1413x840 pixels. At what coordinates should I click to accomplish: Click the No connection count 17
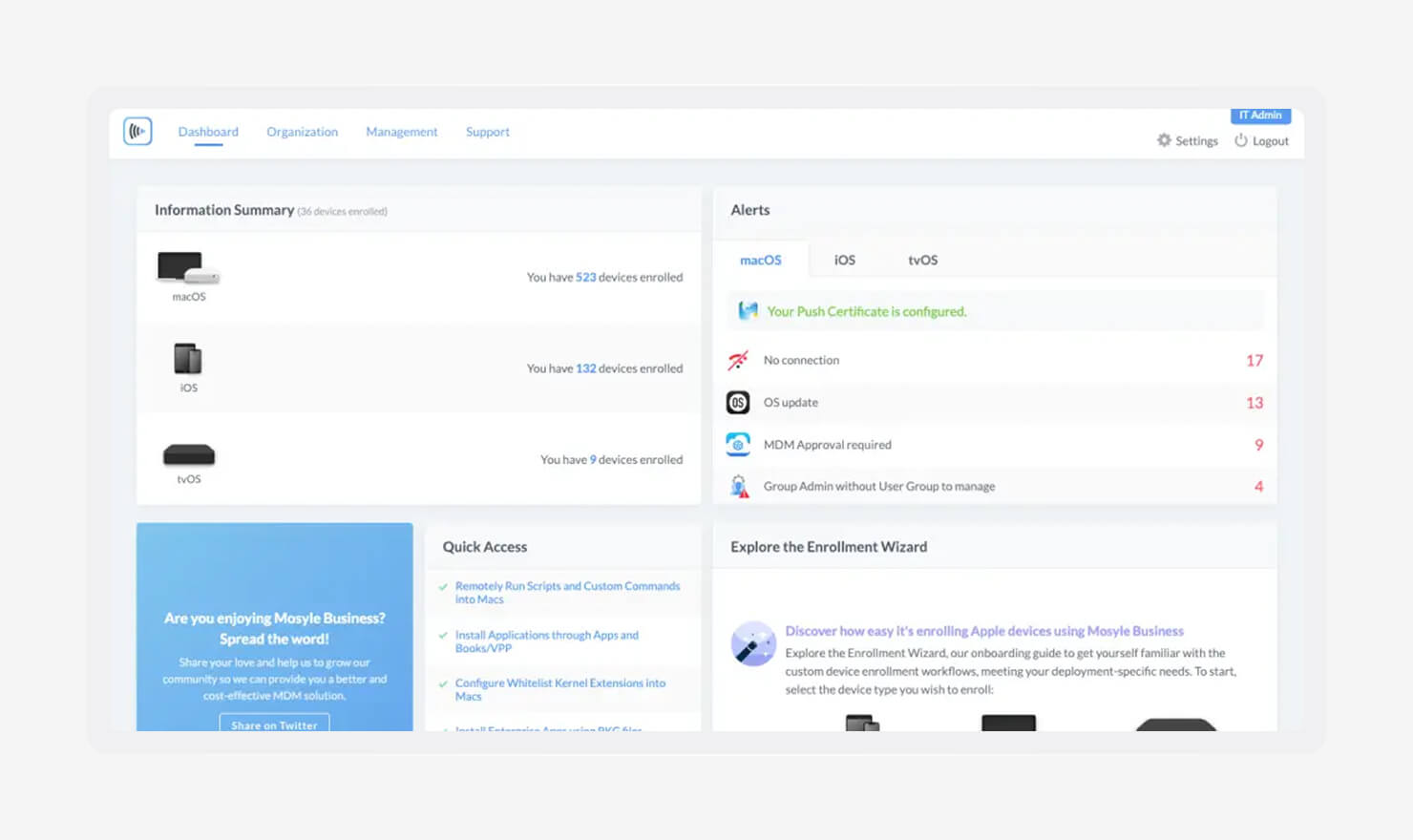[1255, 361]
